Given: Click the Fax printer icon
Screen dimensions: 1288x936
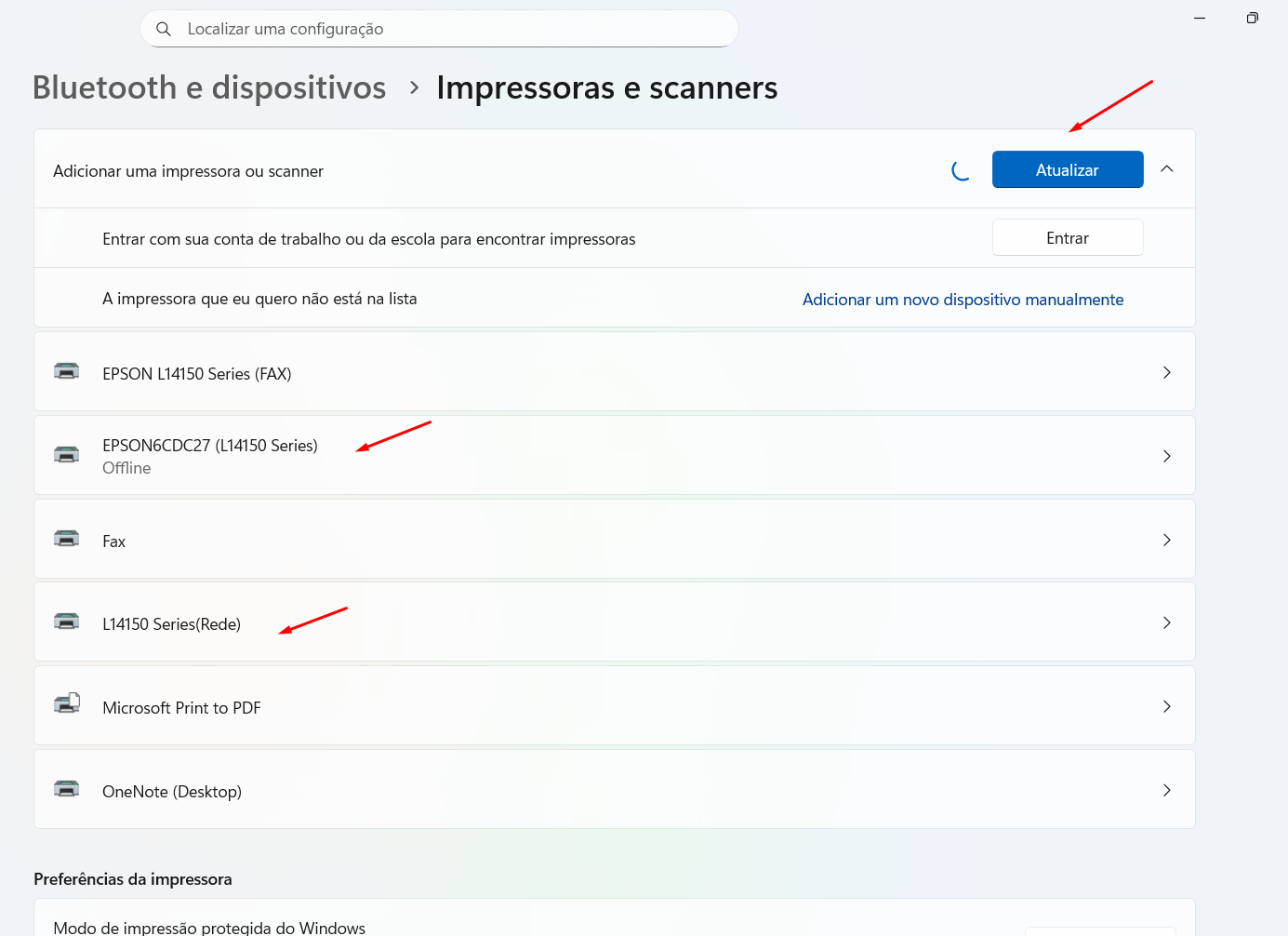Looking at the screenshot, I should [x=66, y=540].
